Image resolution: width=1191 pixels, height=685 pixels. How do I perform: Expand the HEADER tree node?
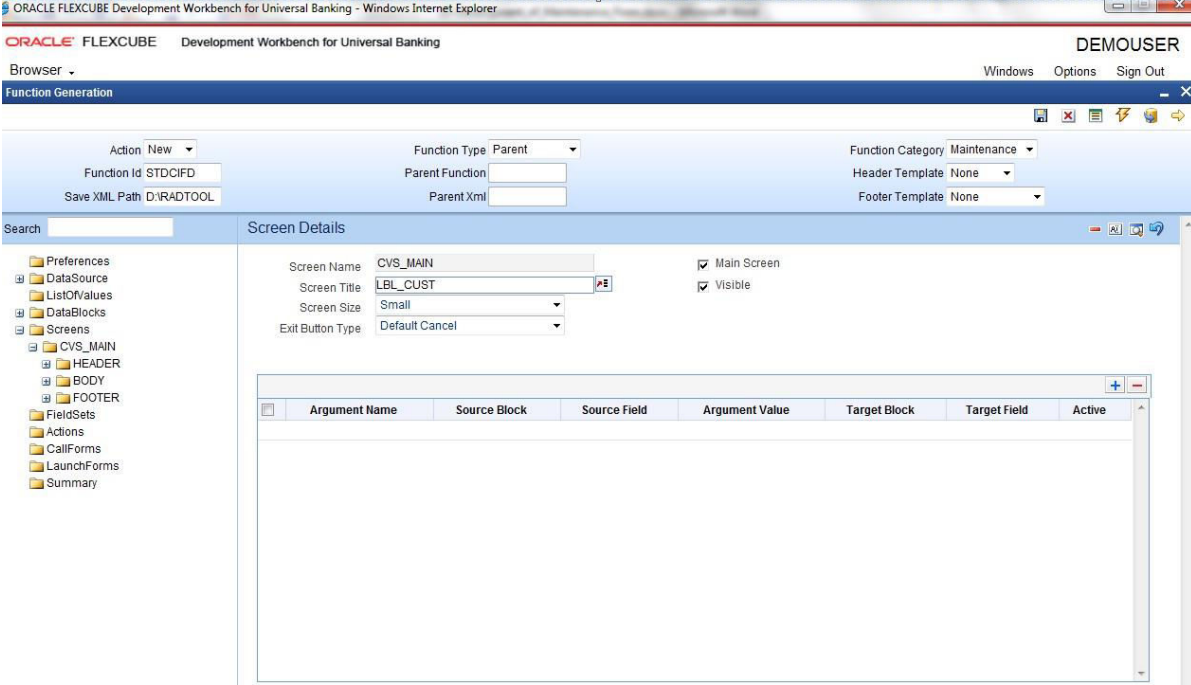[x=46, y=365]
